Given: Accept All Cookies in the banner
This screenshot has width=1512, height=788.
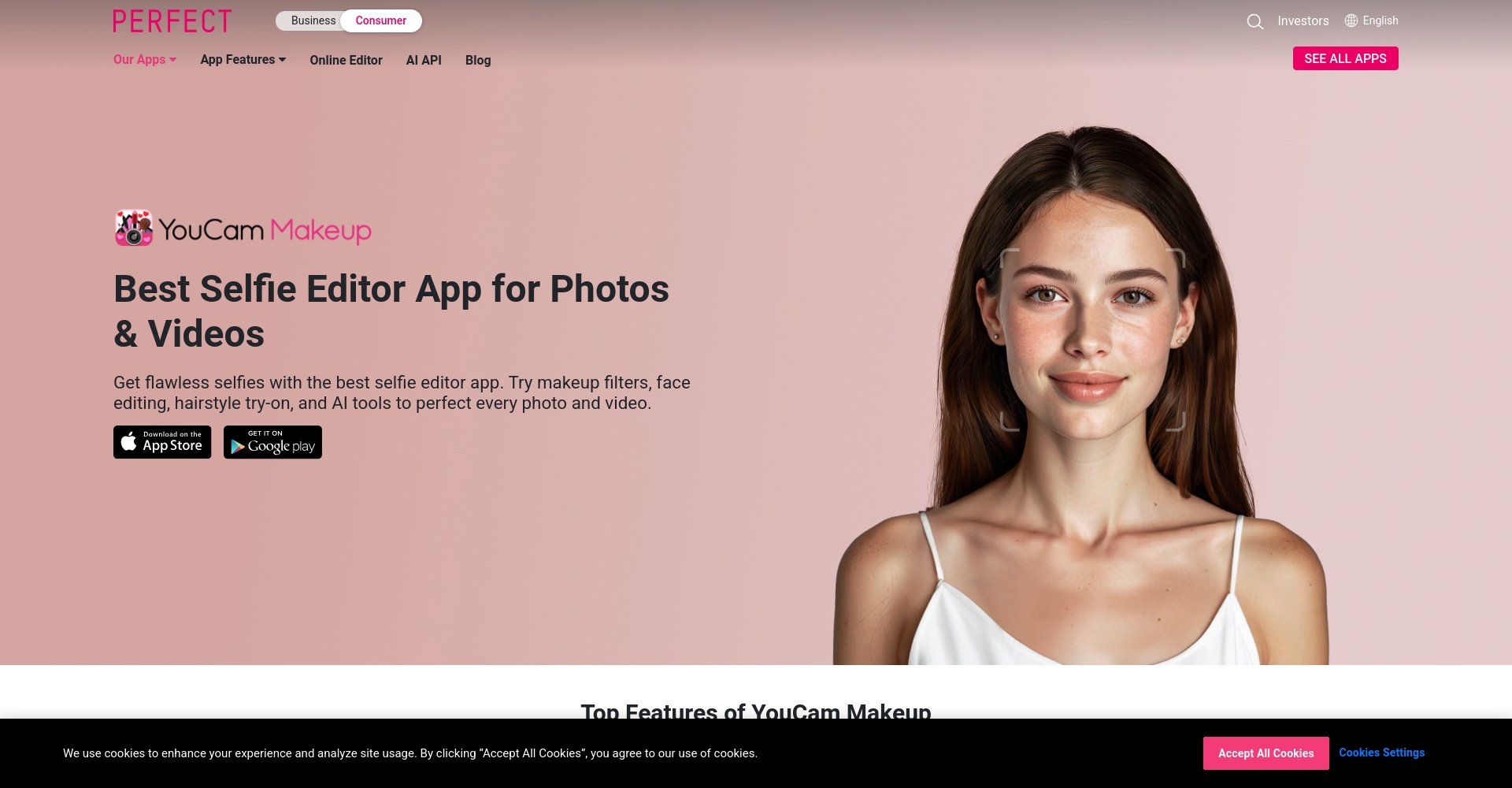Looking at the screenshot, I should pos(1266,753).
